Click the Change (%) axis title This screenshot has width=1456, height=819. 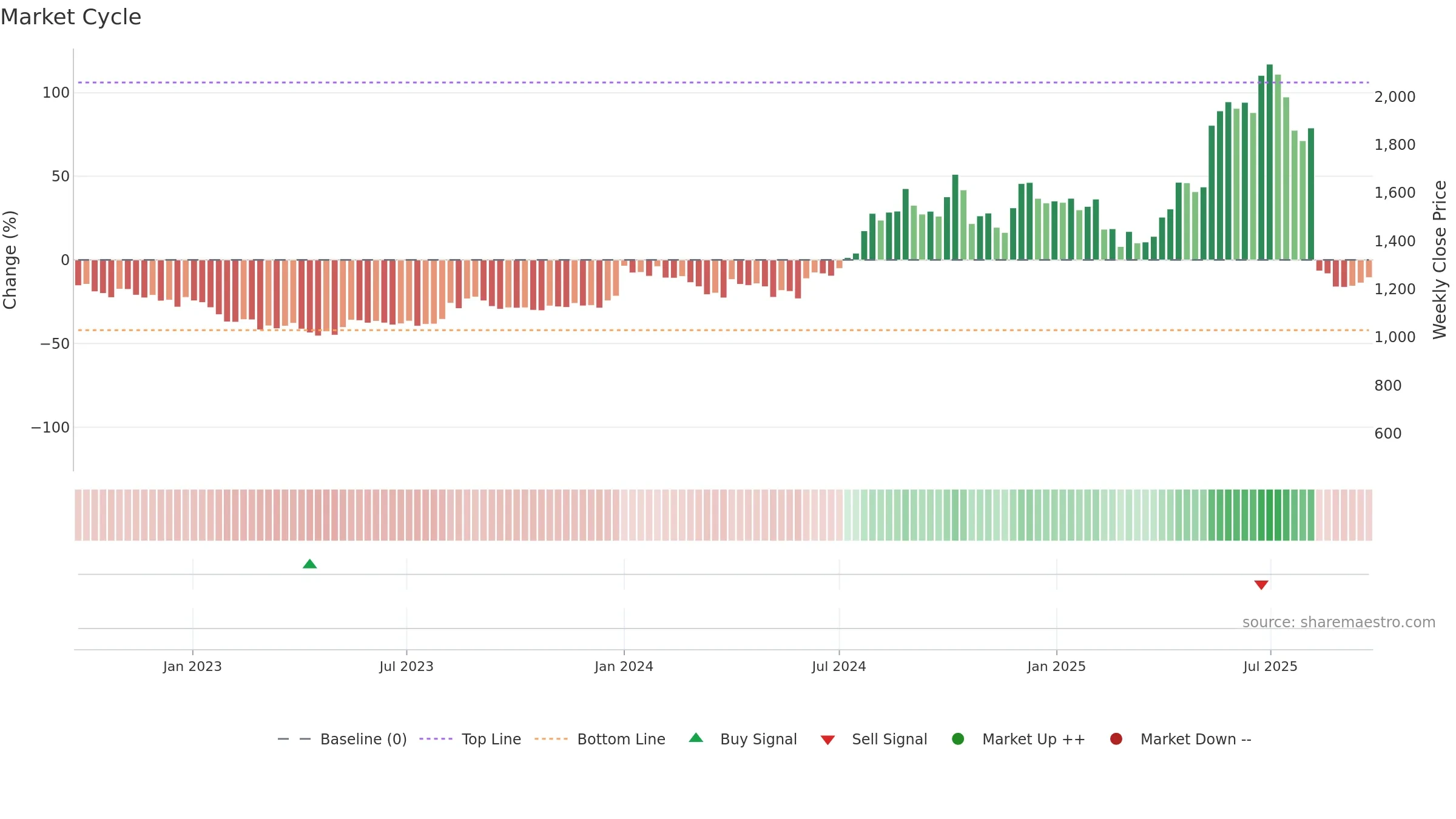point(10,260)
